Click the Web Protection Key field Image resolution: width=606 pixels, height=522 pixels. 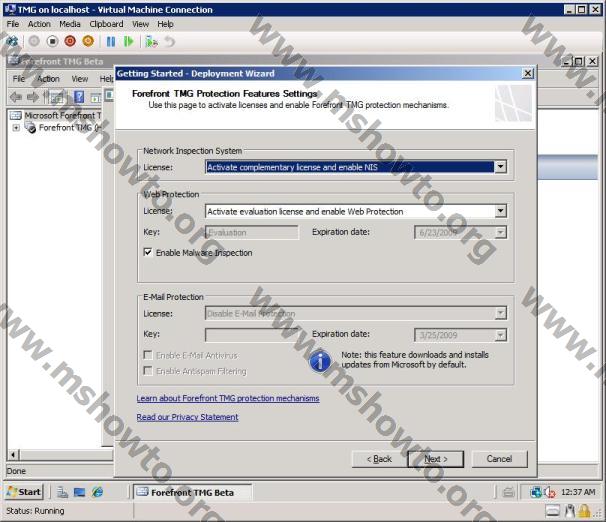(252, 232)
